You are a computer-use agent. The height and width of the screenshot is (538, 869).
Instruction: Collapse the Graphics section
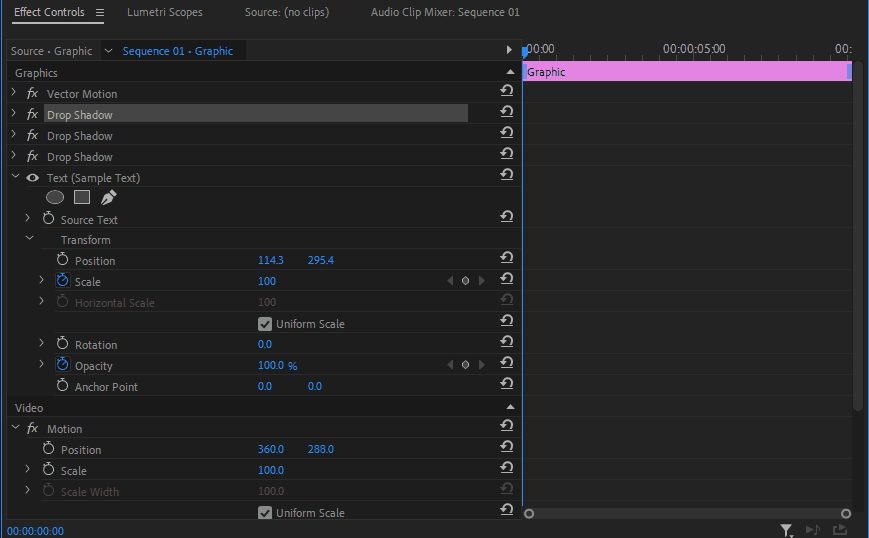pyautogui.click(x=510, y=72)
